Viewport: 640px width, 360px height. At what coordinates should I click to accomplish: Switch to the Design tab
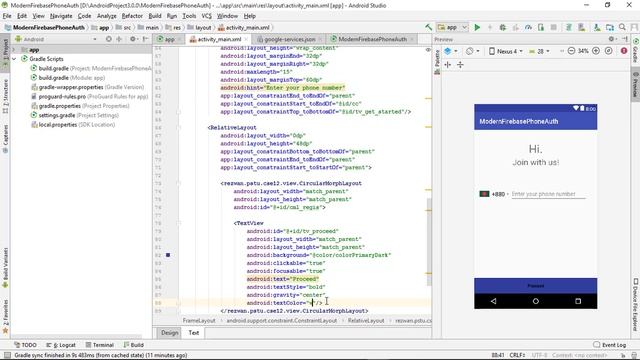[x=169, y=333]
